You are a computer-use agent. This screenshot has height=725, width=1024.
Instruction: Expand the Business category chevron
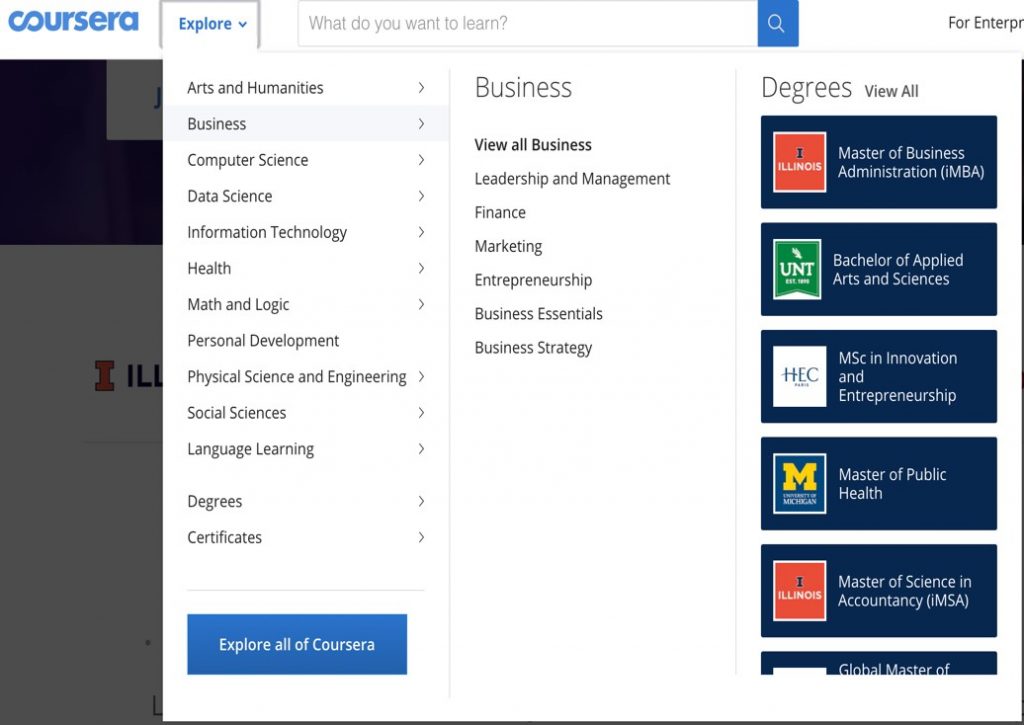[421, 123]
